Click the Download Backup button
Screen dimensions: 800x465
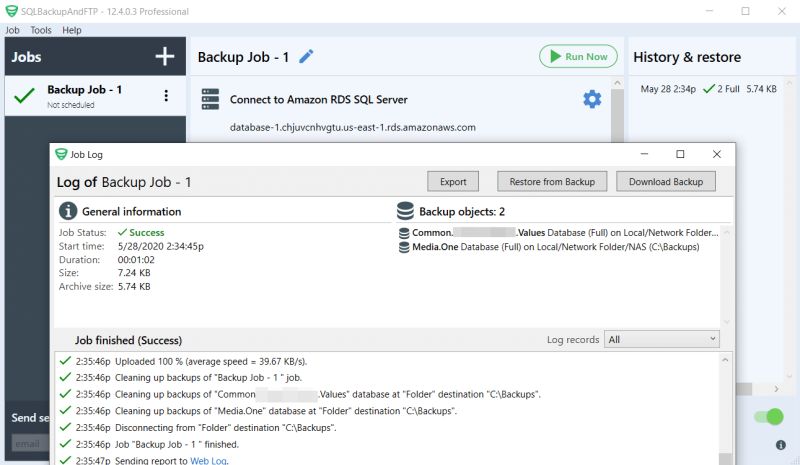[x=666, y=182]
